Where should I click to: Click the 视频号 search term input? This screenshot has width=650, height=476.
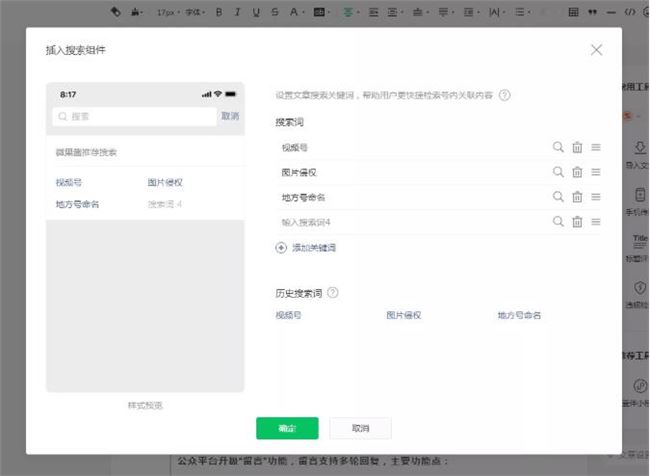click(412, 148)
